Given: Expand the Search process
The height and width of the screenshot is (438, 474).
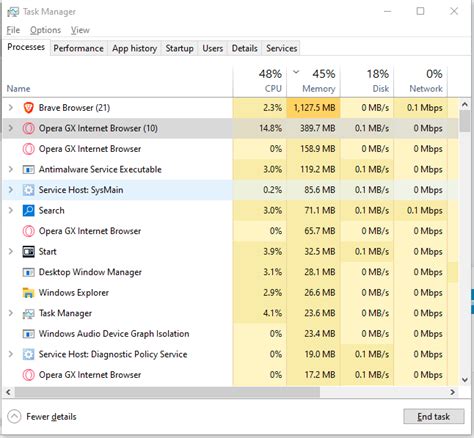Looking at the screenshot, I should click(x=11, y=210).
